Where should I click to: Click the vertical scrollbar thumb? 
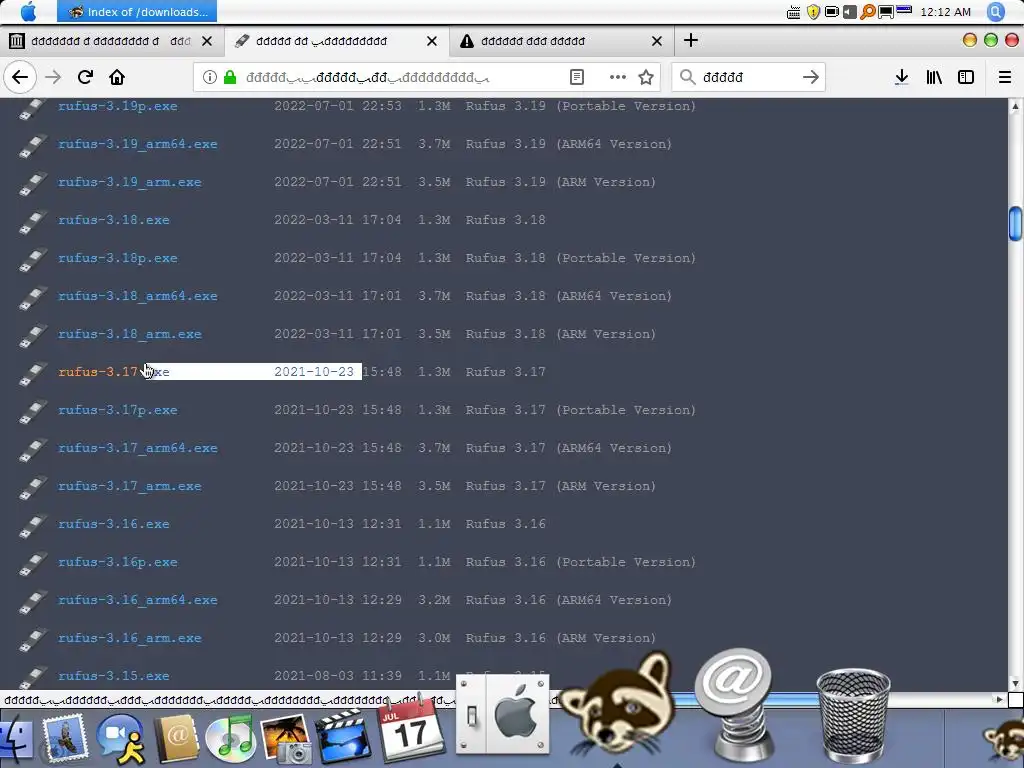1016,224
